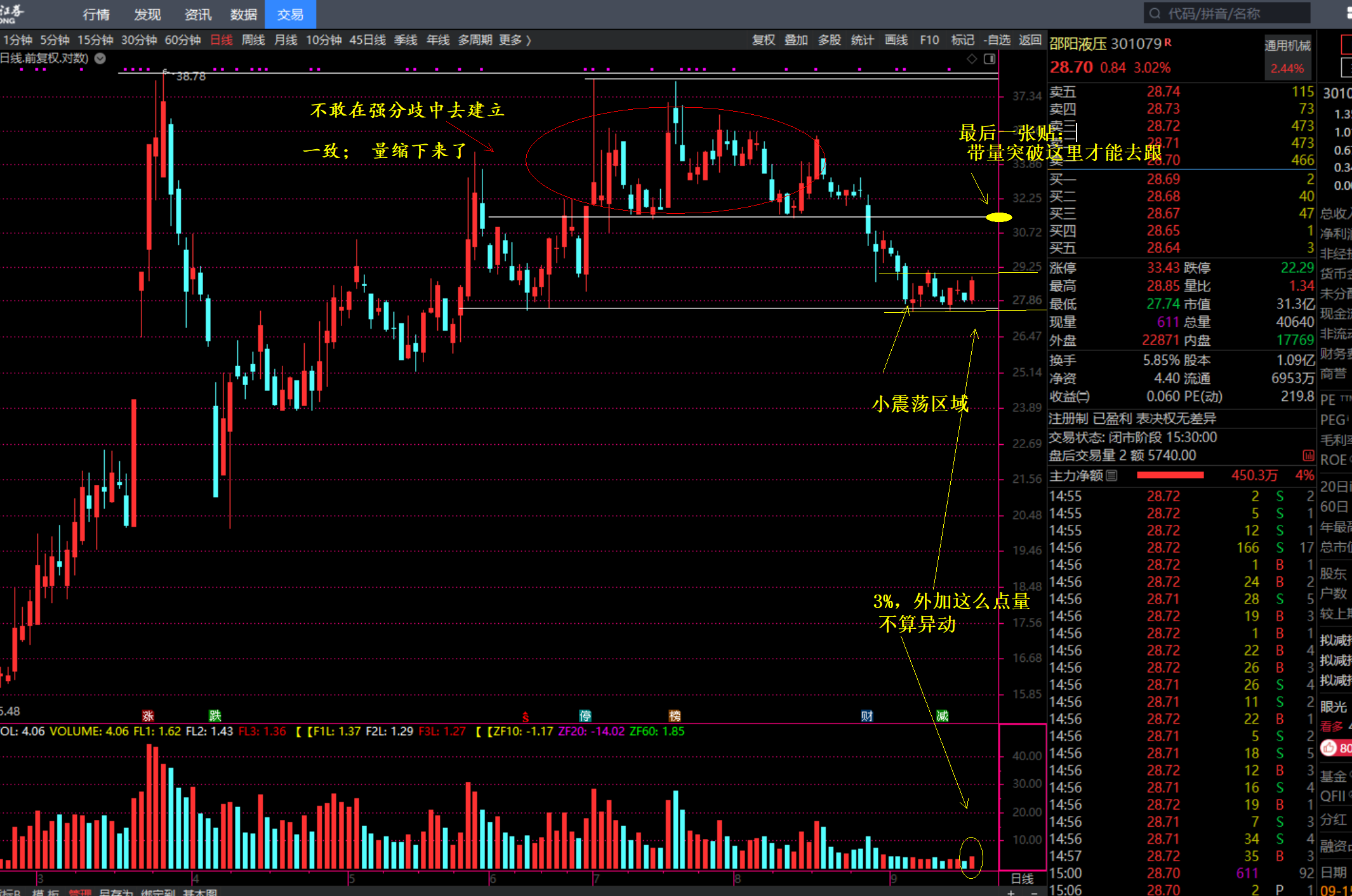Click the 买一 price 28.69
Viewport: 1352px width, 896px height.
pyautogui.click(x=1163, y=179)
